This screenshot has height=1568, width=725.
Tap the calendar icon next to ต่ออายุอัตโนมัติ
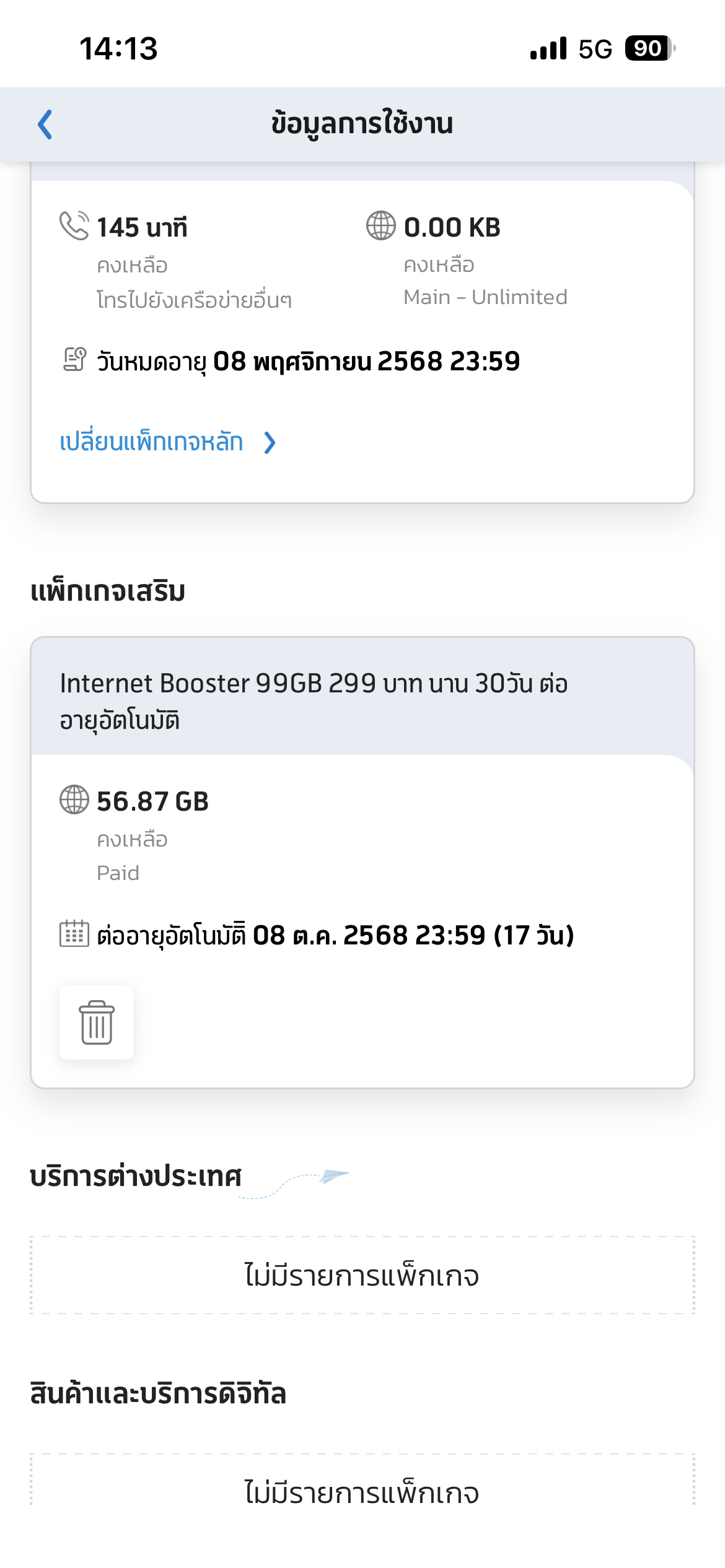pyautogui.click(x=74, y=933)
